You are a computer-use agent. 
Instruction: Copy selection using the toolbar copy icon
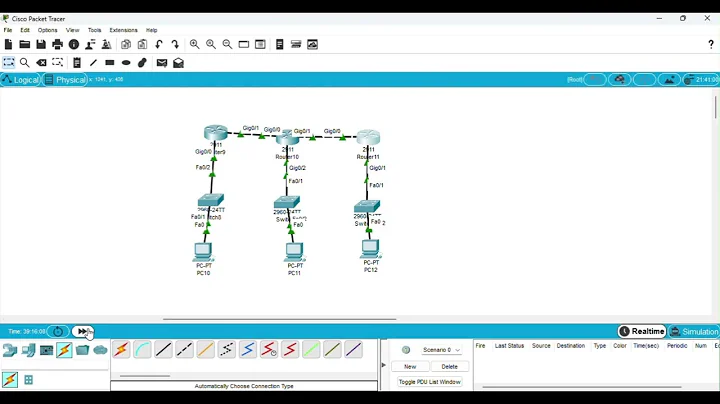tap(126, 45)
